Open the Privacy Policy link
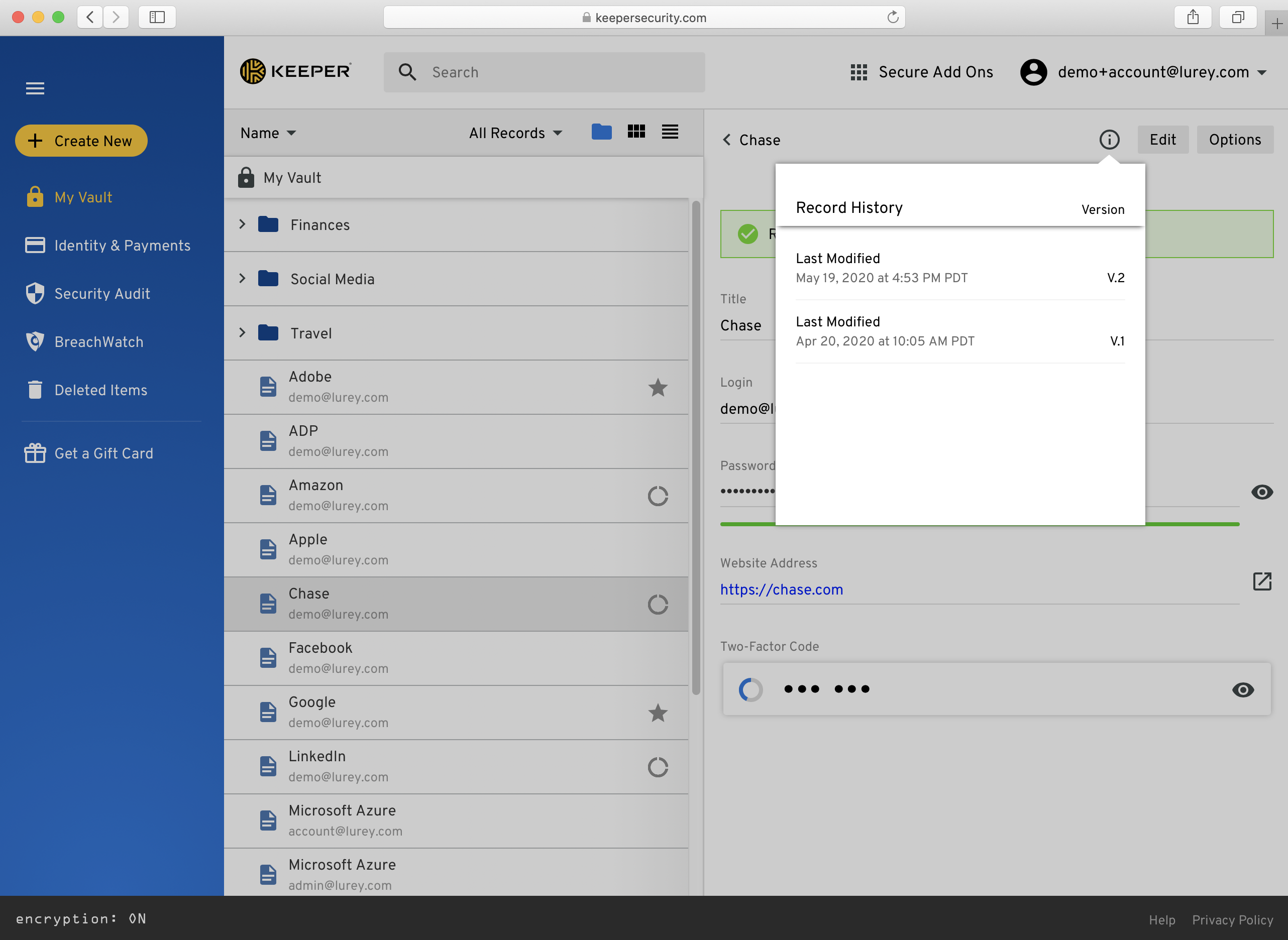Screen dimensions: 1288x940 1232,920
